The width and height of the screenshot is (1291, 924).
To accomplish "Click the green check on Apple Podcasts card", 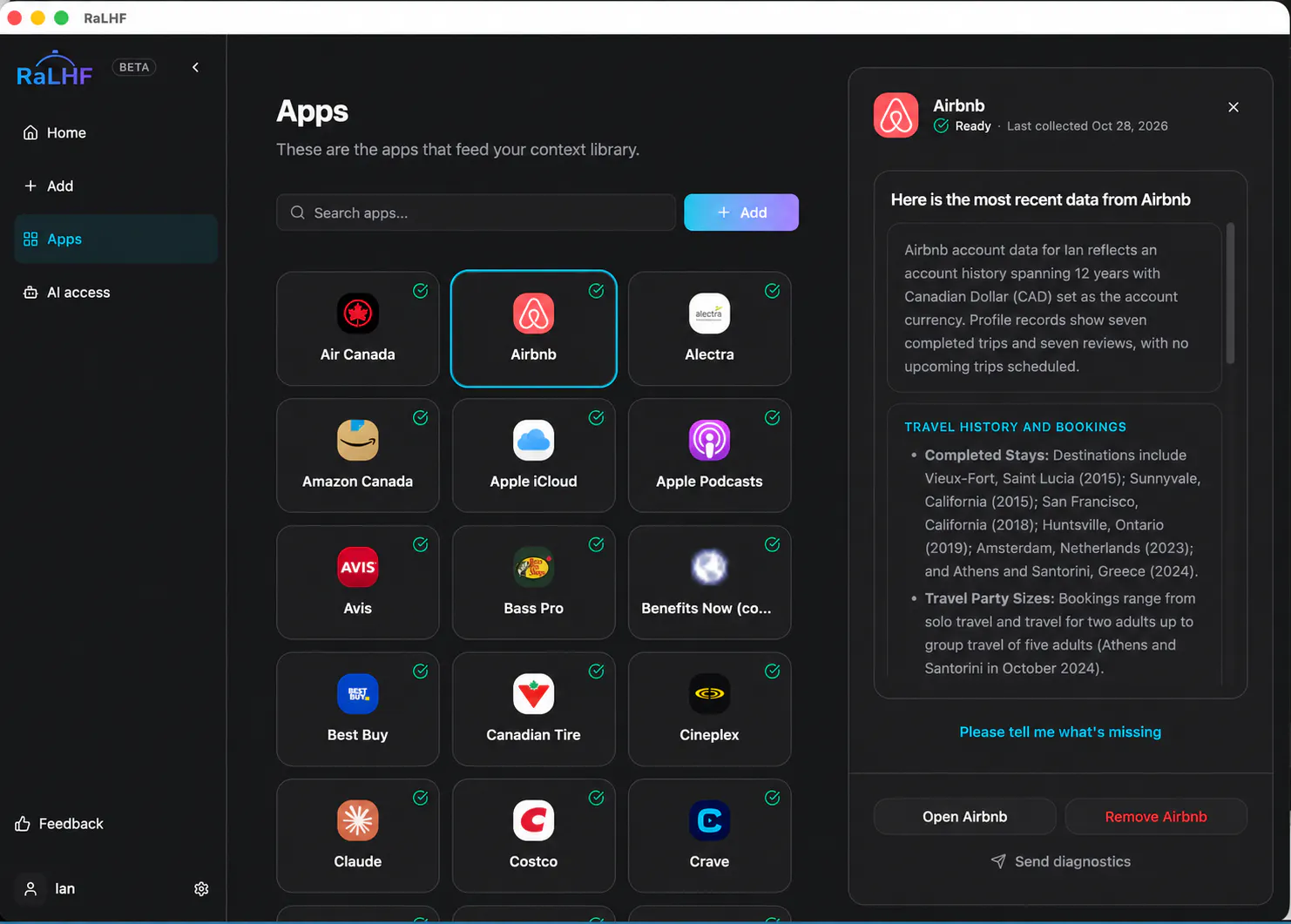I will [x=773, y=418].
